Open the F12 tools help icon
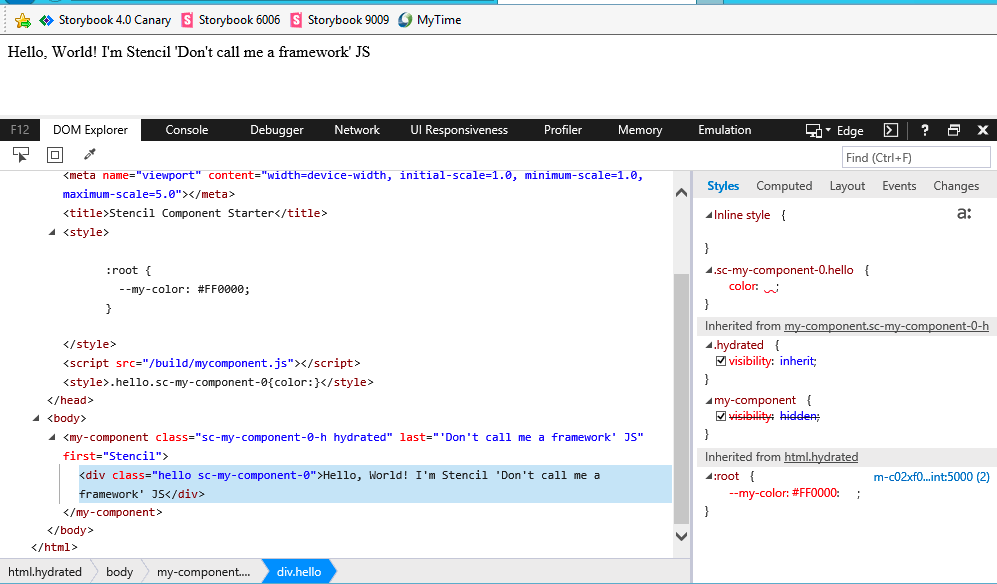 coord(925,130)
